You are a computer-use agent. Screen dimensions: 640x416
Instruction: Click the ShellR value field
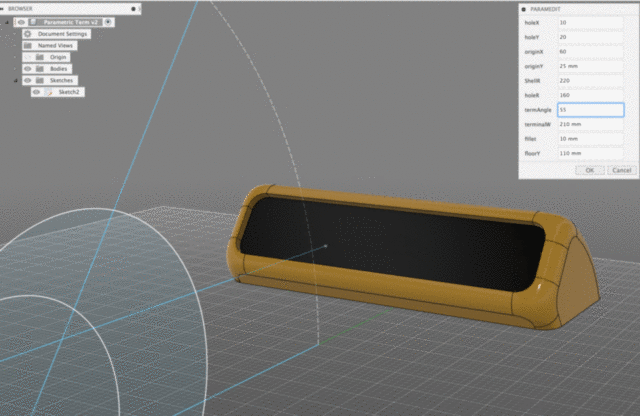[590, 80]
